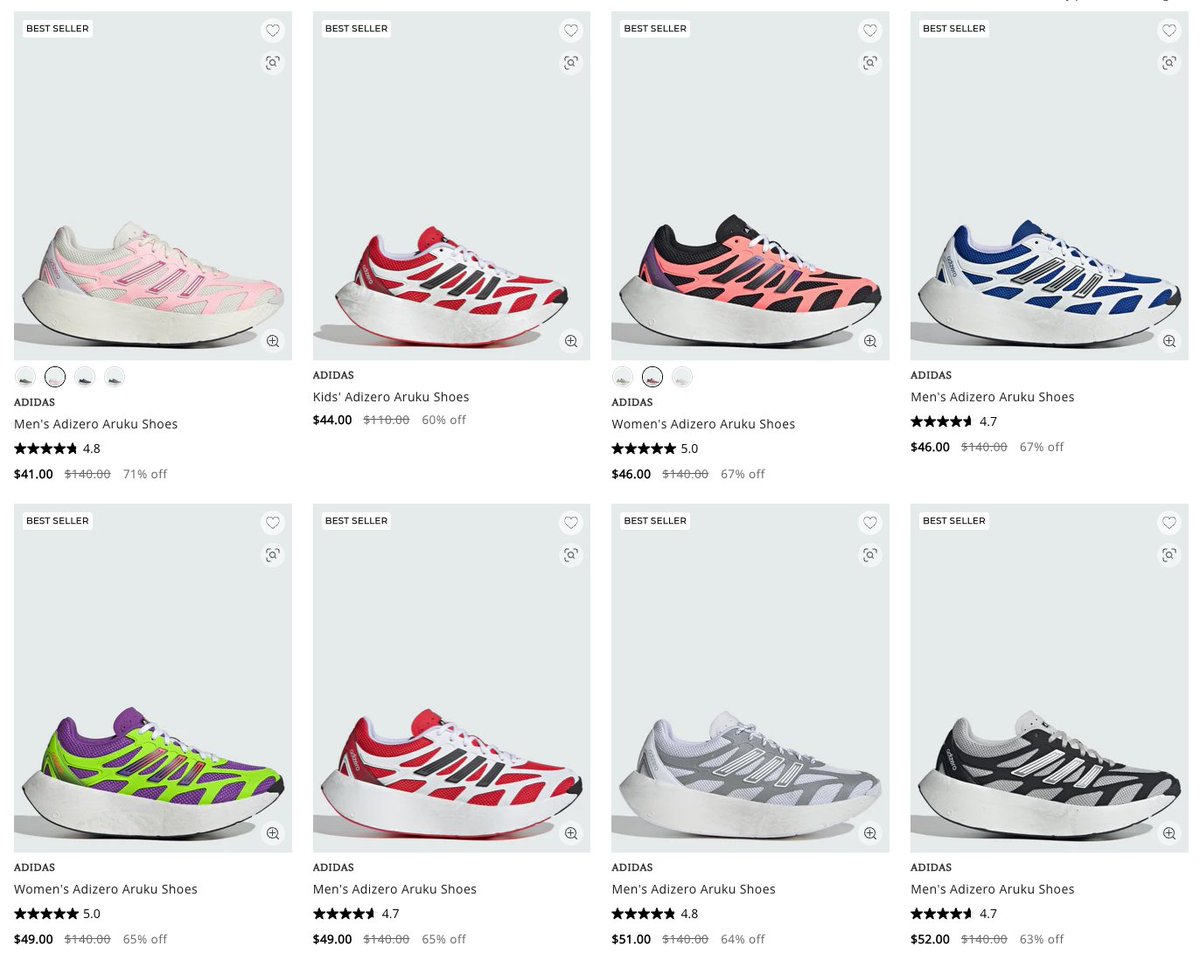Image resolution: width=1200 pixels, height=967 pixels.
Task: Open Men's Adizero Aruku Shoes $51.00 title
Action: pos(694,889)
